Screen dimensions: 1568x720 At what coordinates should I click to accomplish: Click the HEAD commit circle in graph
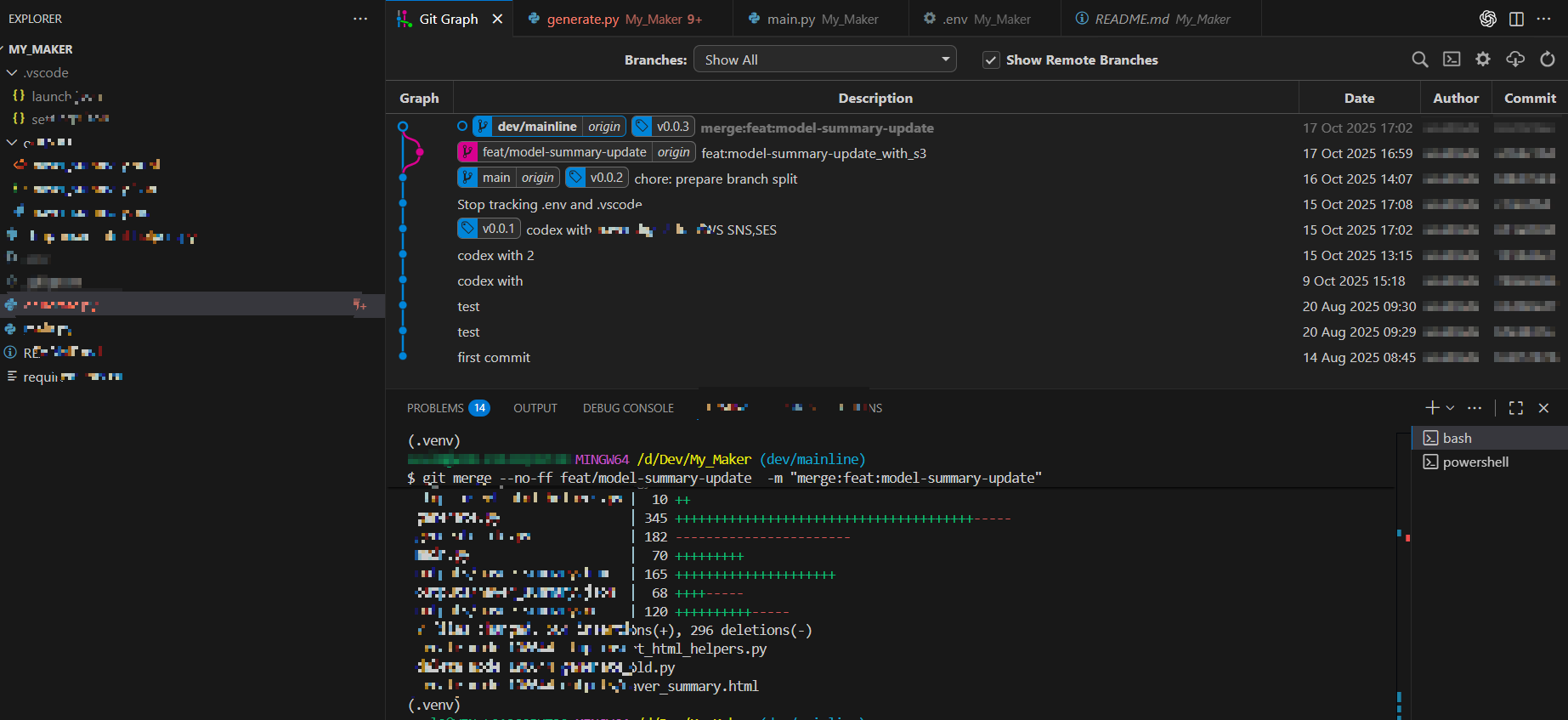pos(403,127)
